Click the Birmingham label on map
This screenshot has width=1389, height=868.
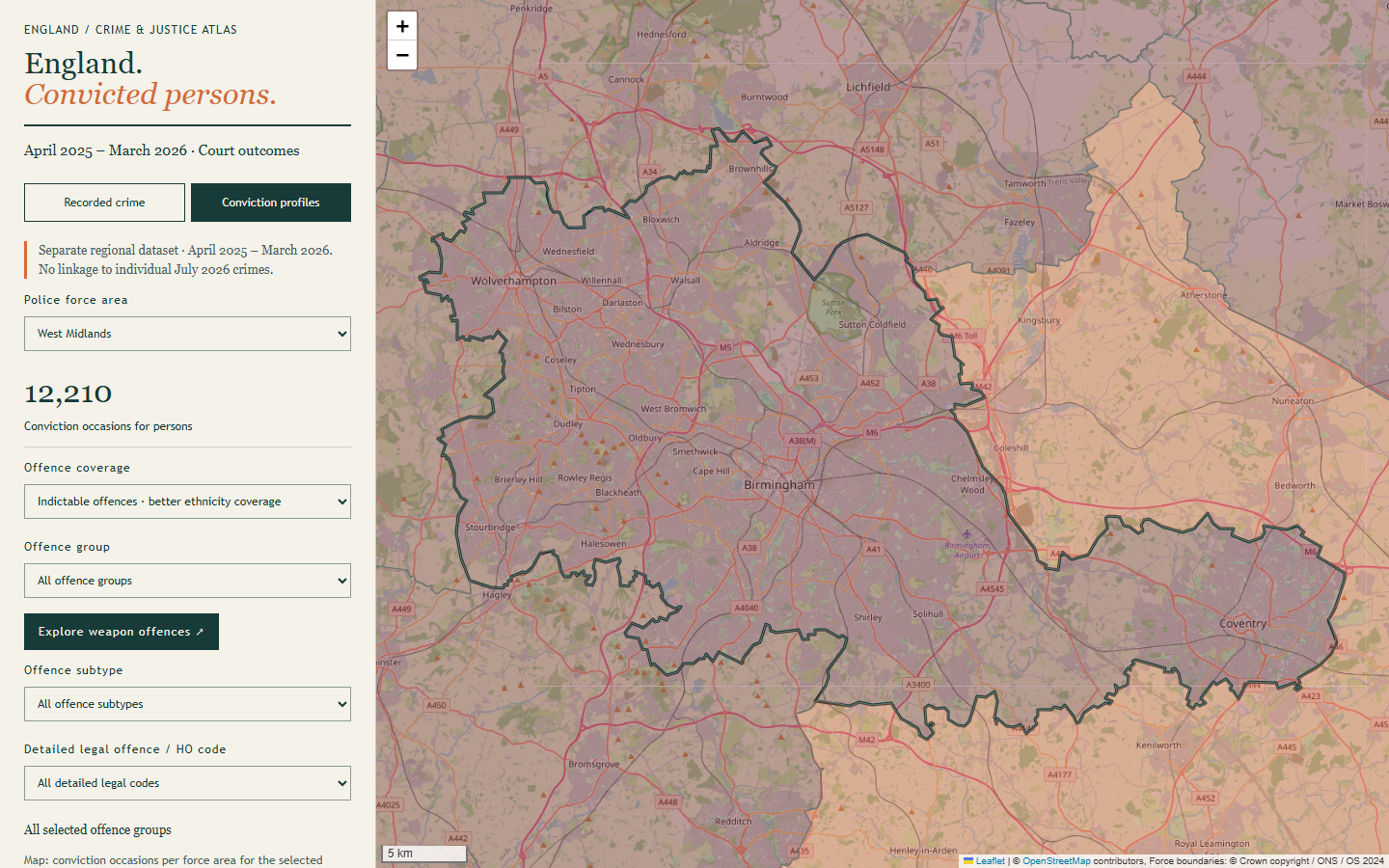pos(778,485)
